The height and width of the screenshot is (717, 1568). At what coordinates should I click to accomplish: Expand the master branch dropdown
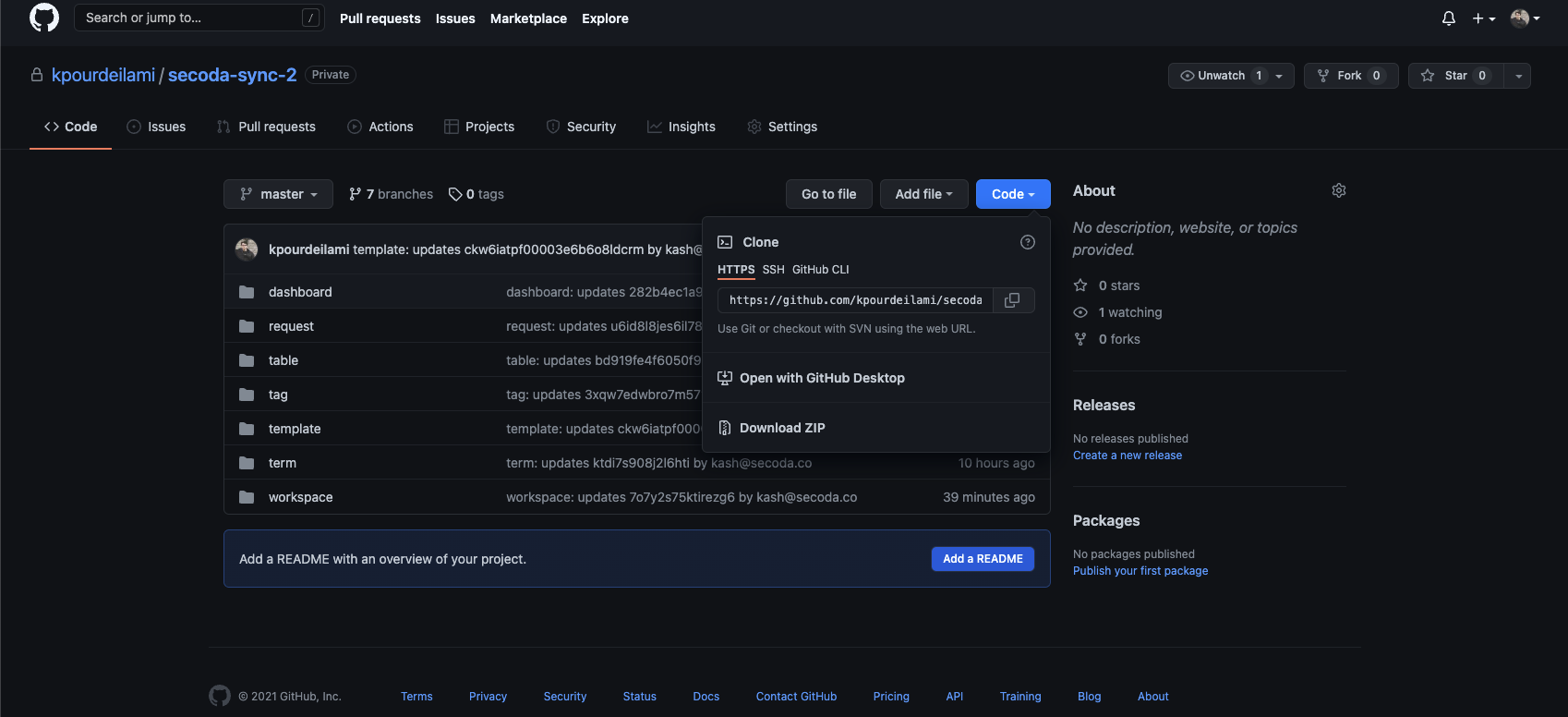278,194
